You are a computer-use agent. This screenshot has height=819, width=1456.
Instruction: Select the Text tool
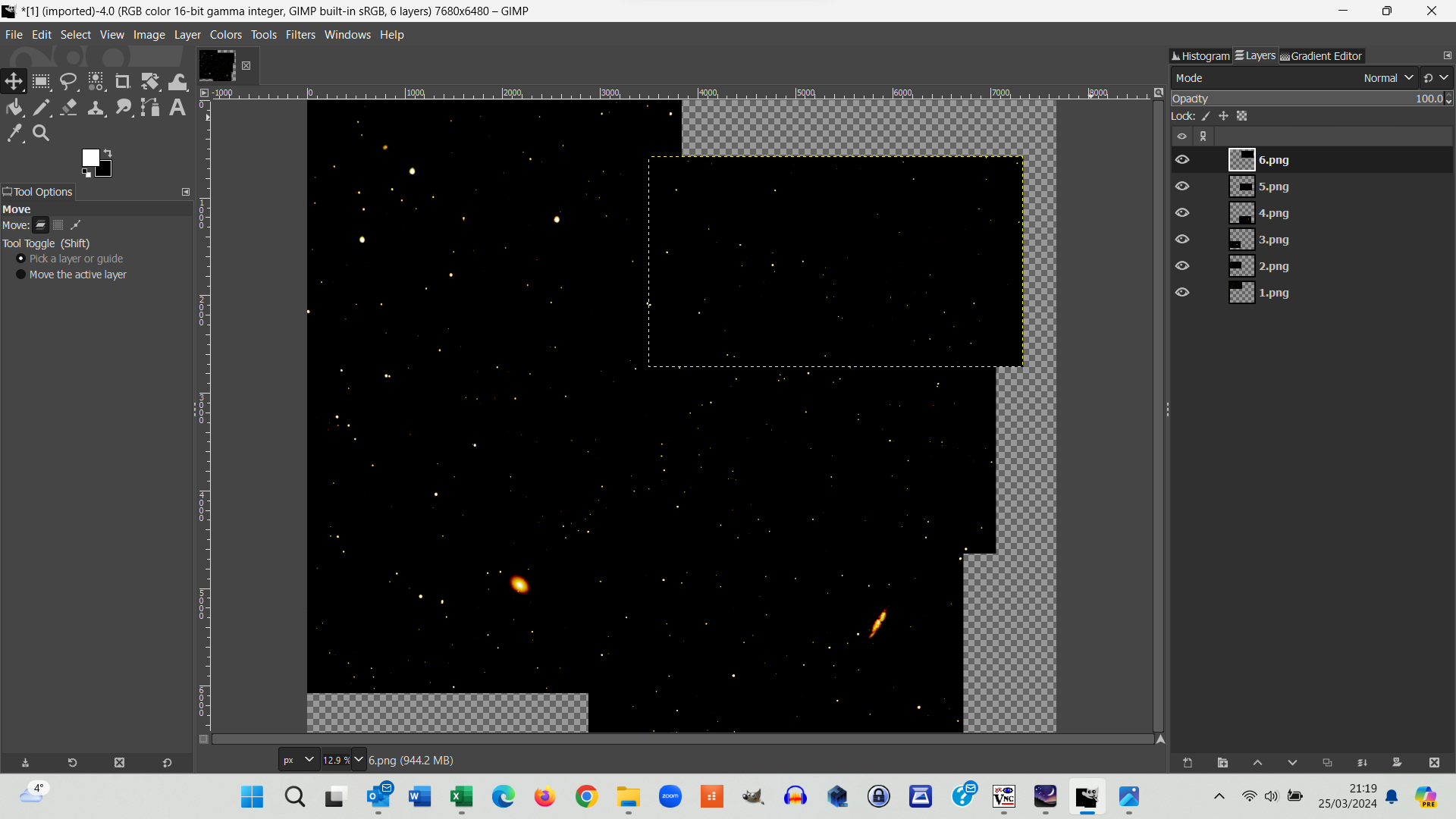point(177,108)
